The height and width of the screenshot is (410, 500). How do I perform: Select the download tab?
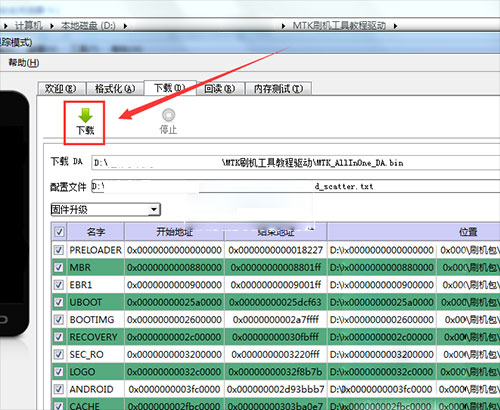click(x=170, y=88)
